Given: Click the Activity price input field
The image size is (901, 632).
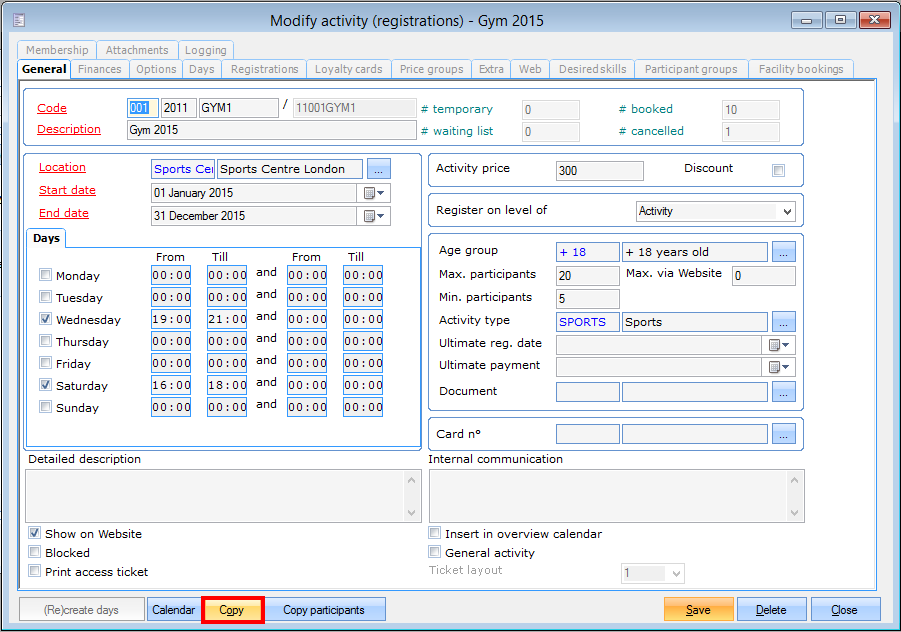Looking at the screenshot, I should [599, 171].
